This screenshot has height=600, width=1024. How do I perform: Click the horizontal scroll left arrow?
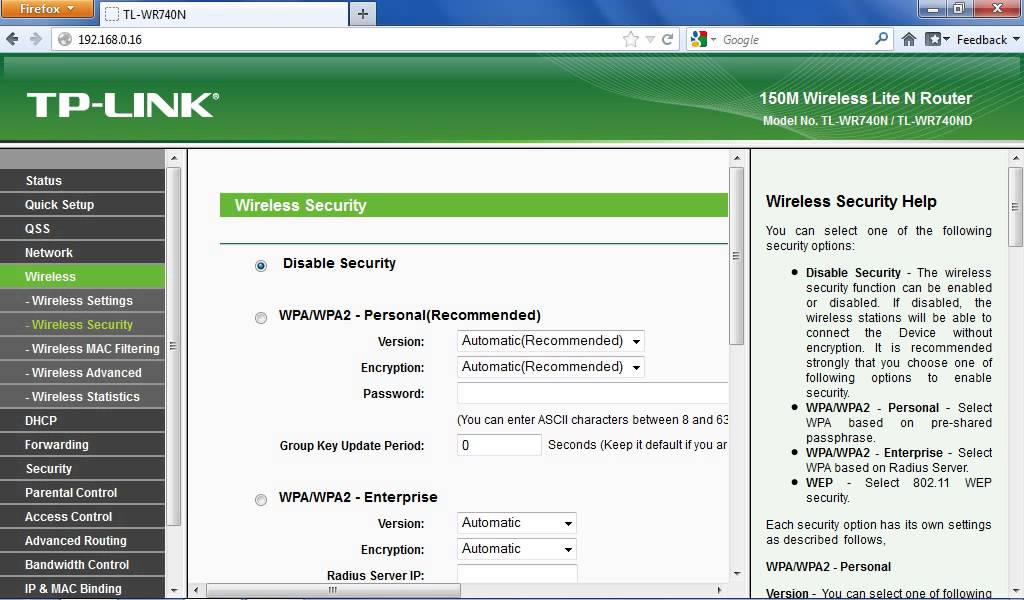pyautogui.click(x=196, y=590)
